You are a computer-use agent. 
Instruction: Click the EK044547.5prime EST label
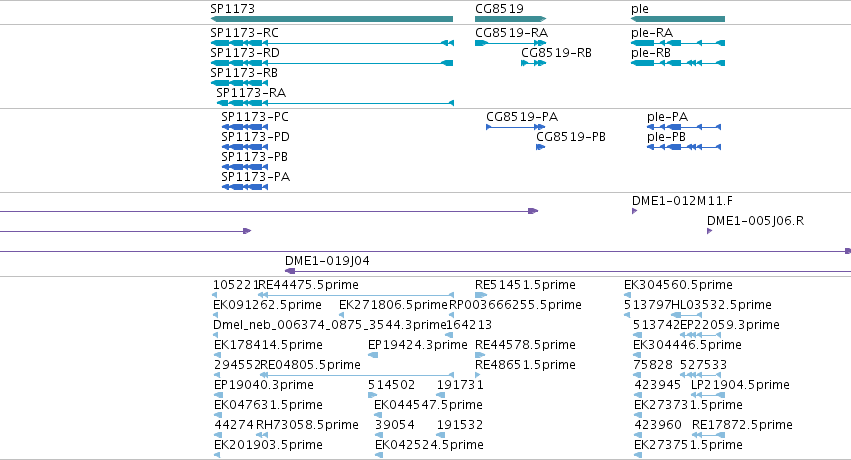click(x=428, y=405)
